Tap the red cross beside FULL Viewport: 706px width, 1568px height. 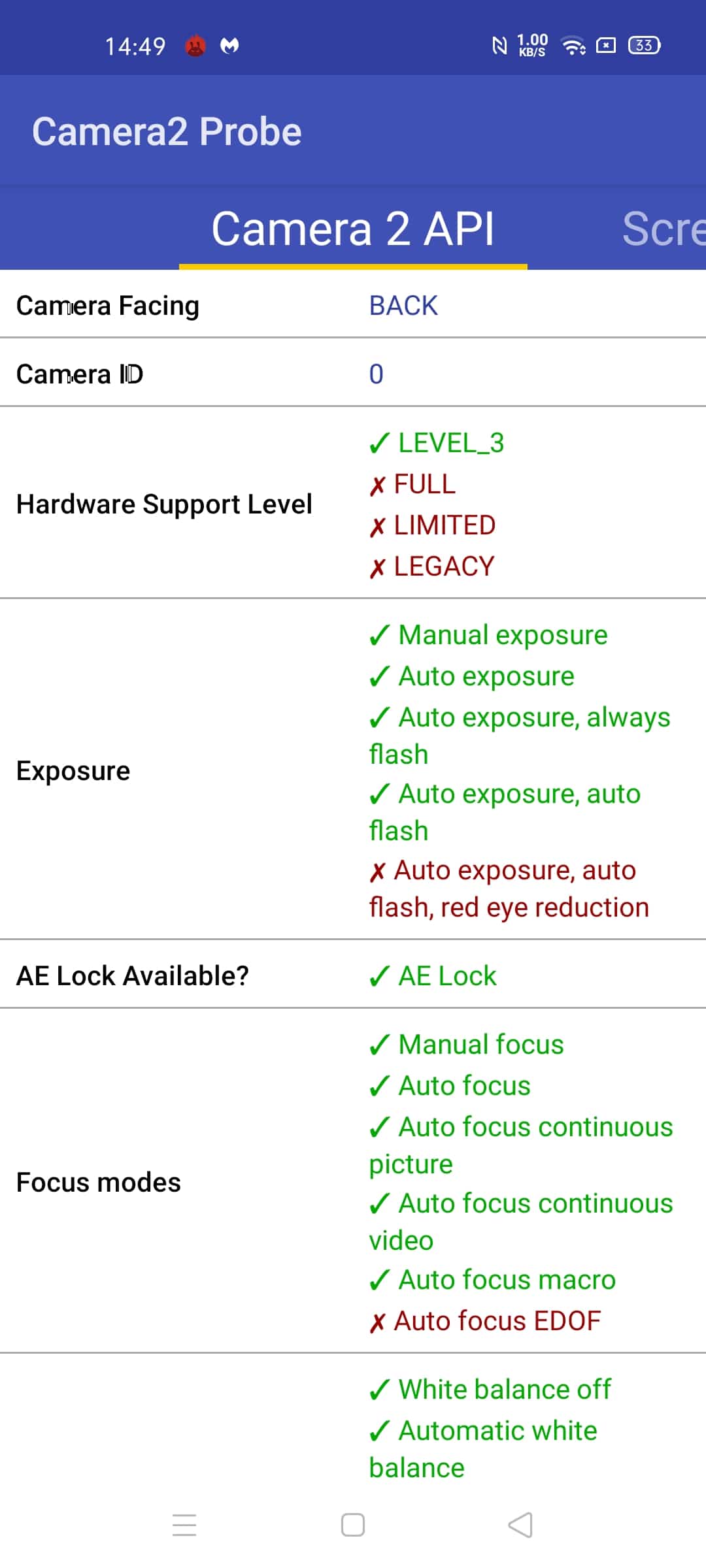(x=377, y=485)
